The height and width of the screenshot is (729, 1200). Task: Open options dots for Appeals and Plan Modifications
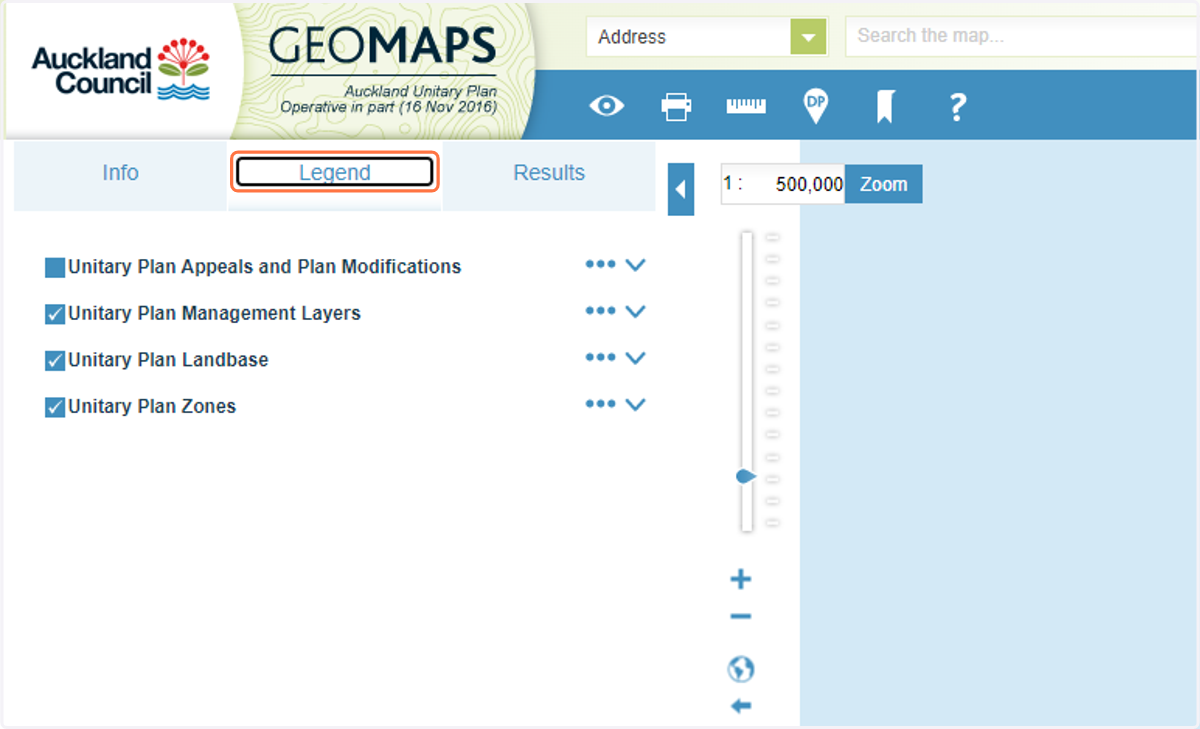(x=600, y=265)
